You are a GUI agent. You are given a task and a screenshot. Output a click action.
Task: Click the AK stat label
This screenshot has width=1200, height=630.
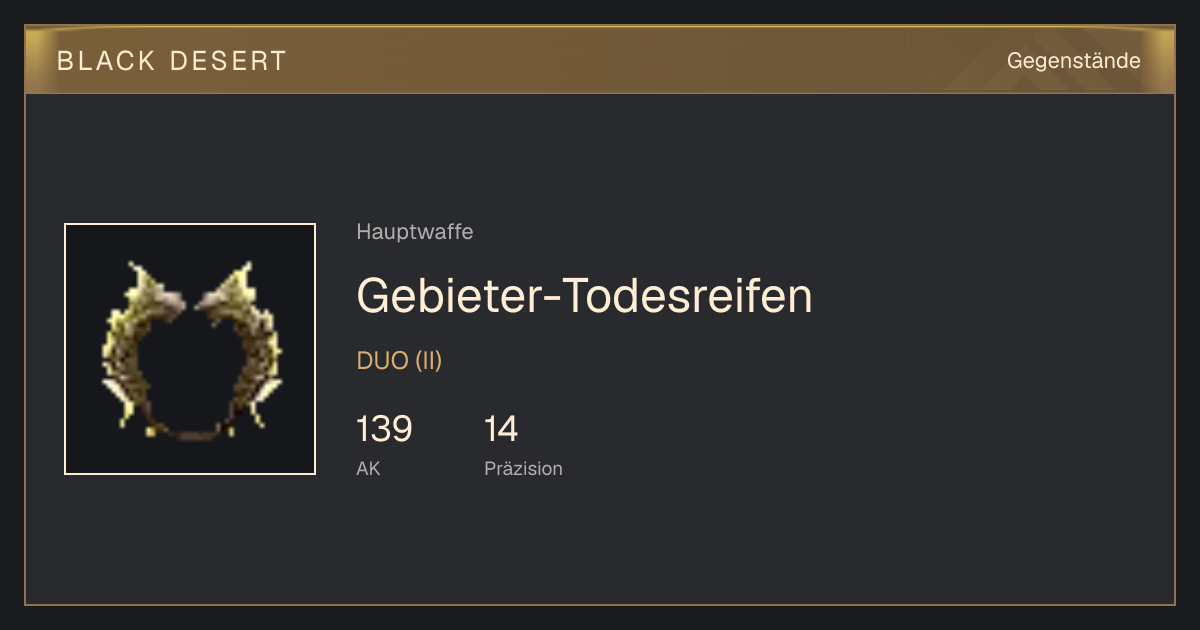368,469
